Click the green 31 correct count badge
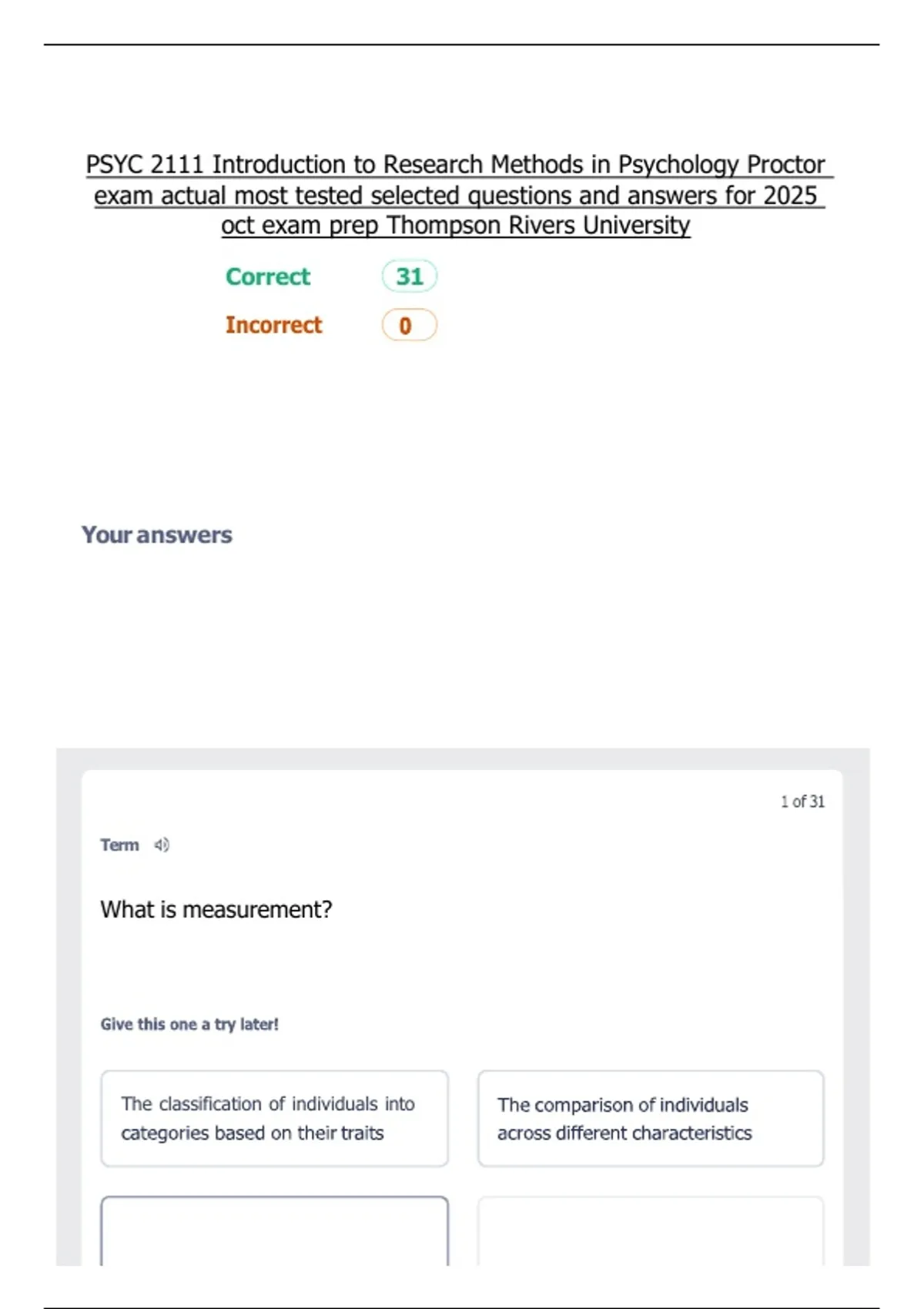Viewport: 924px width, 1309px height. click(410, 276)
